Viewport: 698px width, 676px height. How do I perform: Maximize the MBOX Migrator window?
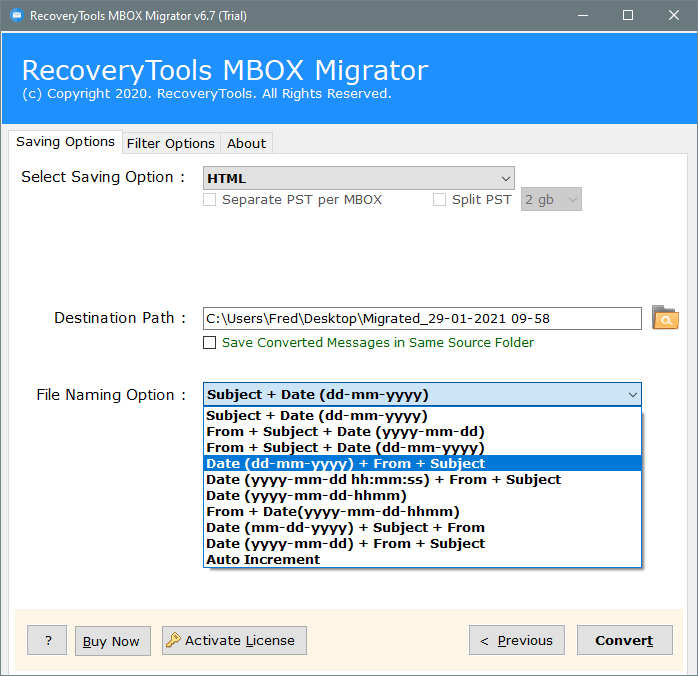tap(628, 16)
